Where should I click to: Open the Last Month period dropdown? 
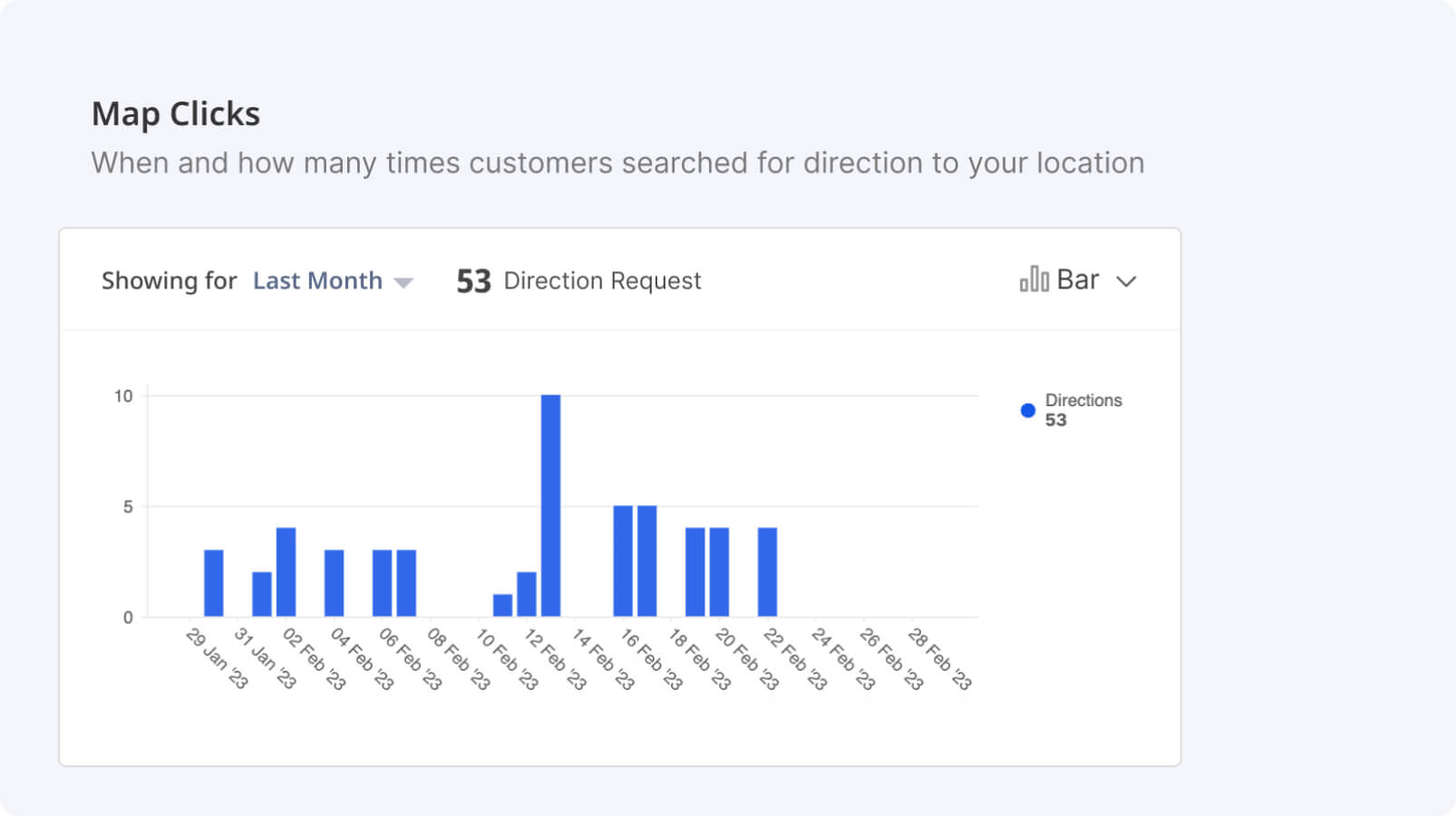(317, 281)
